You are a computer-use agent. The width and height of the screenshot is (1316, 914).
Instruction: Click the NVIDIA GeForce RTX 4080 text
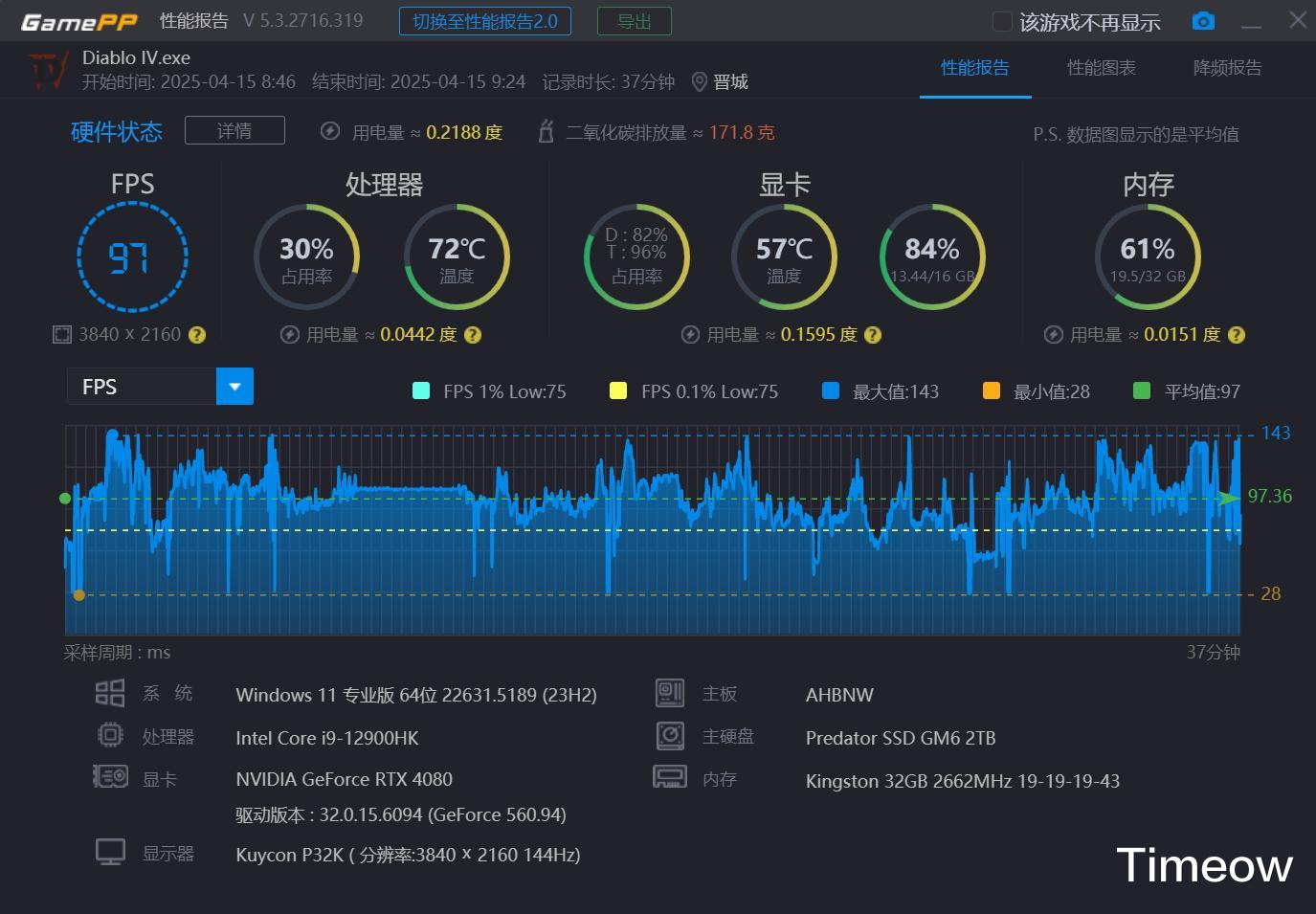pos(345,779)
